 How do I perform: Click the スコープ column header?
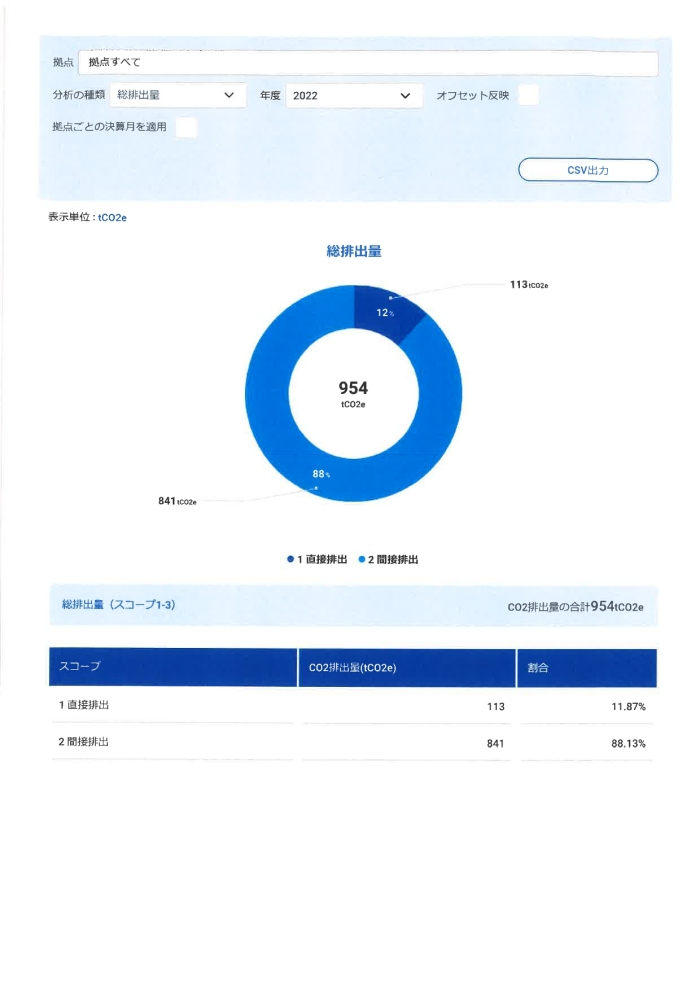point(173,667)
